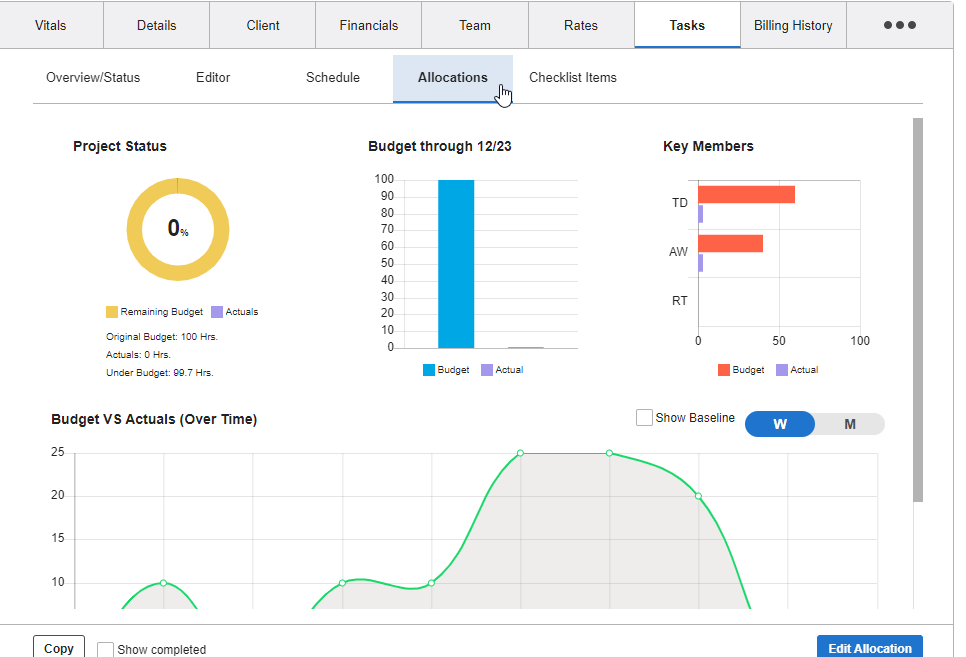Switch to the Billing History tab

793,25
